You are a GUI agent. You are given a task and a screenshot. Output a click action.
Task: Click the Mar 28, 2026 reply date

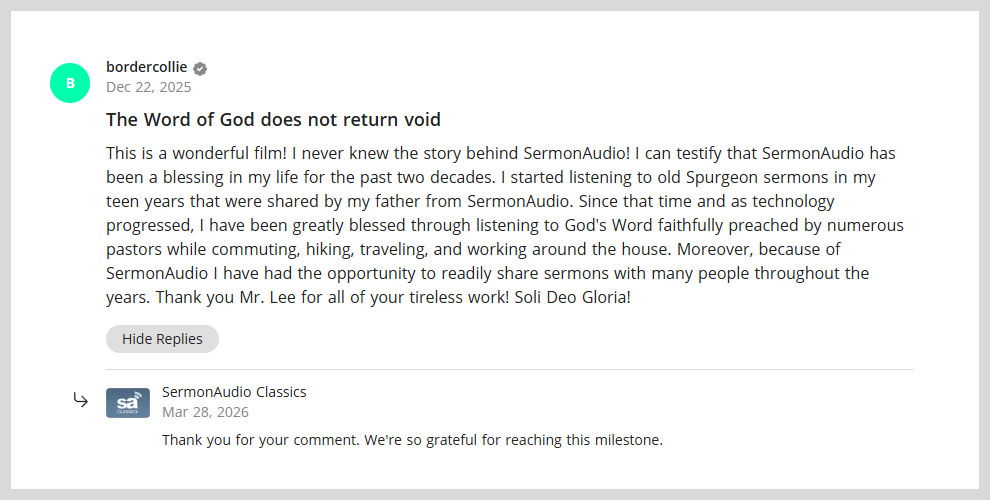pyautogui.click(x=205, y=412)
